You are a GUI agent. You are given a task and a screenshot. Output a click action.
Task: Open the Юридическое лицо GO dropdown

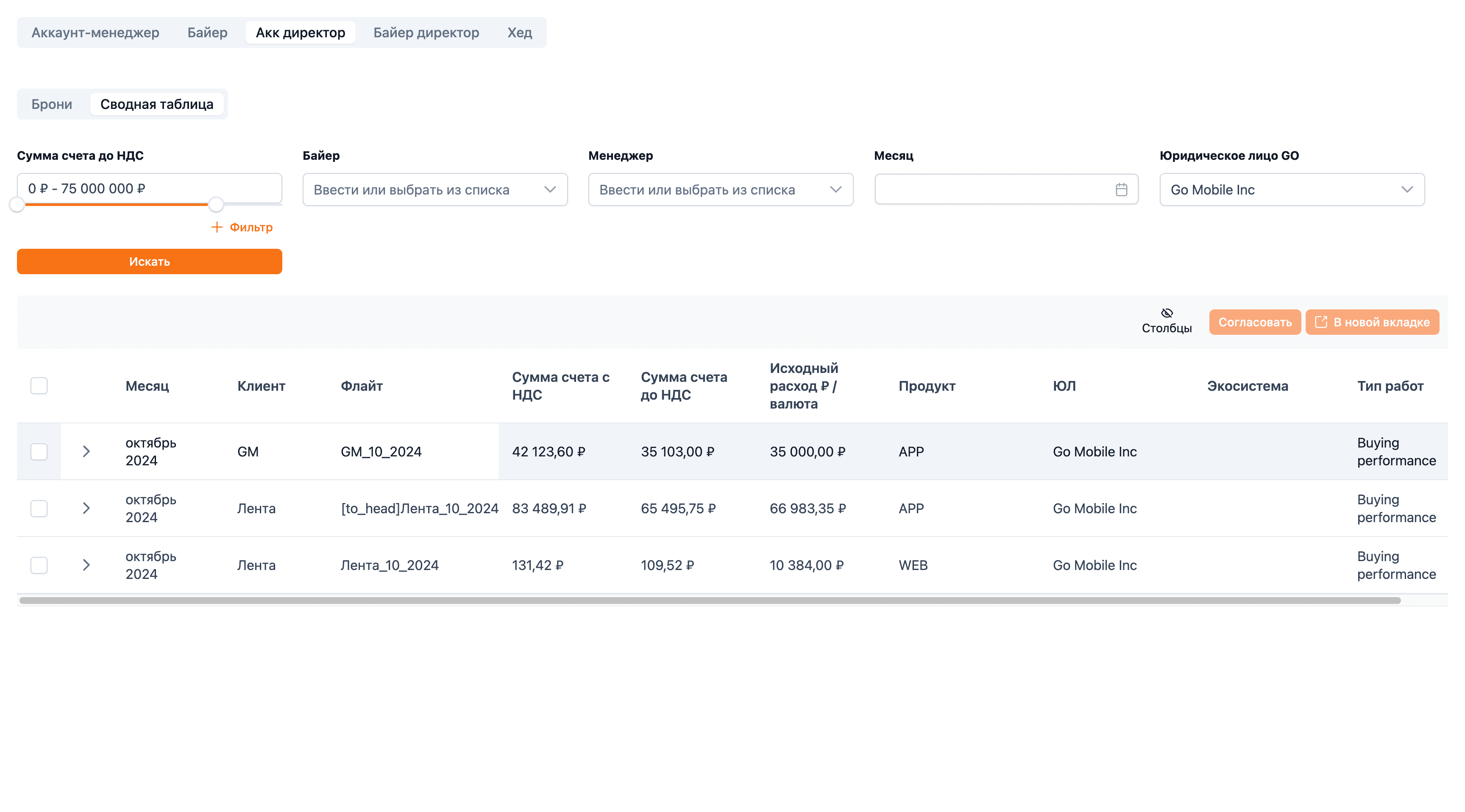click(1292, 189)
